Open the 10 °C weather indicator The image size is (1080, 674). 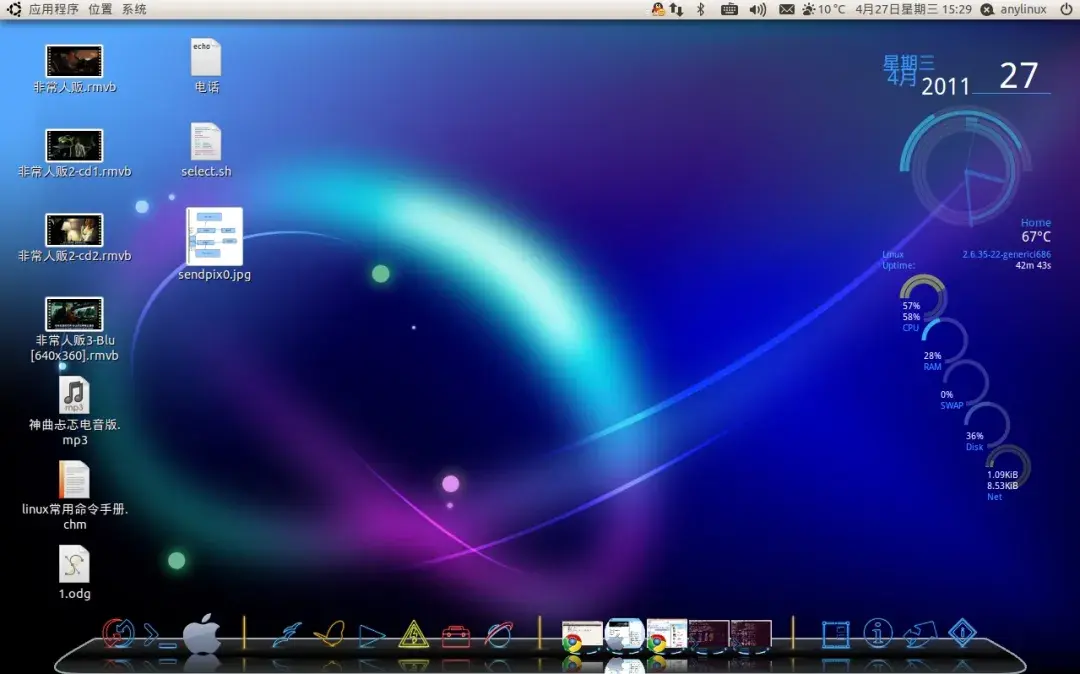823,9
